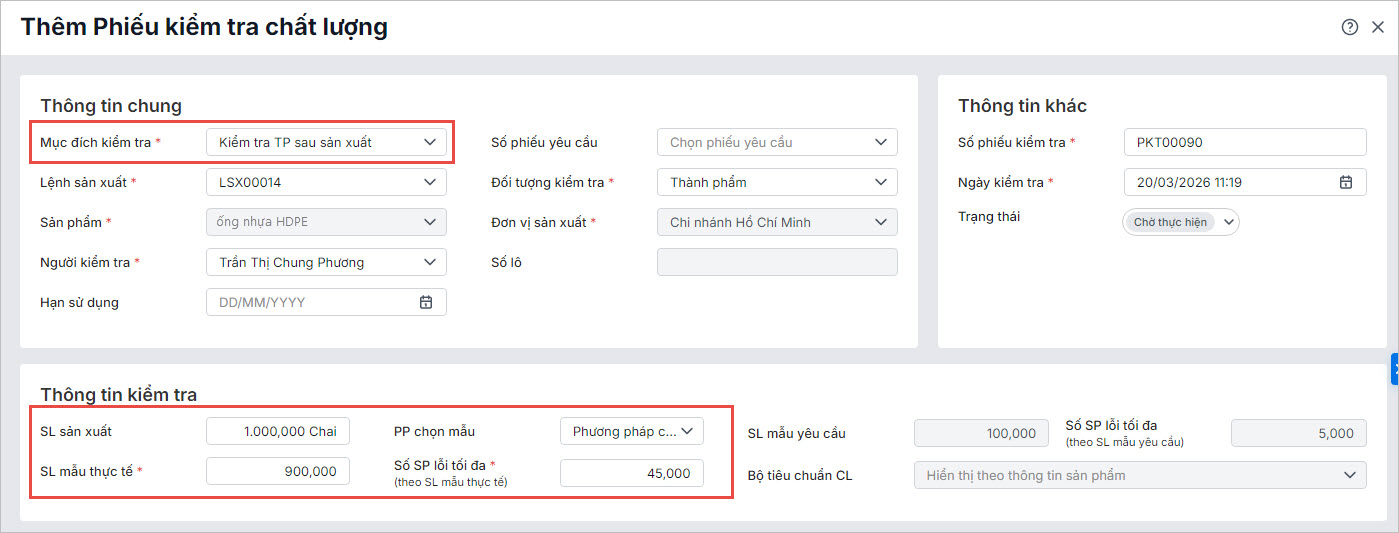Expand the blue side panel handle
The width and height of the screenshot is (1399, 533).
point(1394,369)
